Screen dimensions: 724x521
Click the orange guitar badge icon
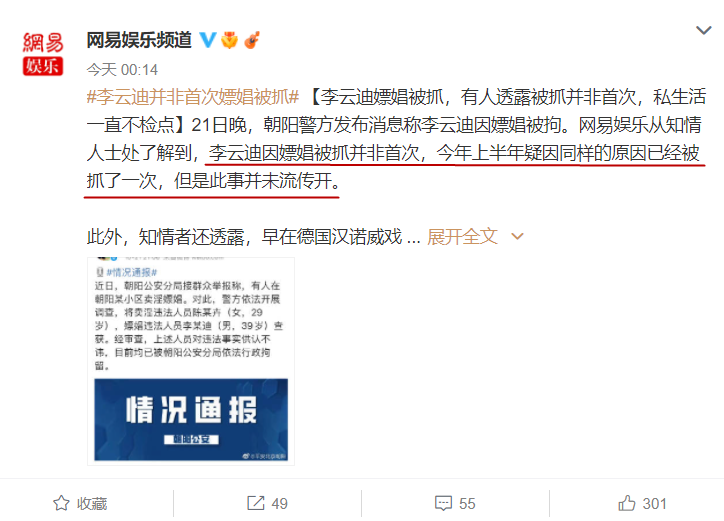(252, 40)
